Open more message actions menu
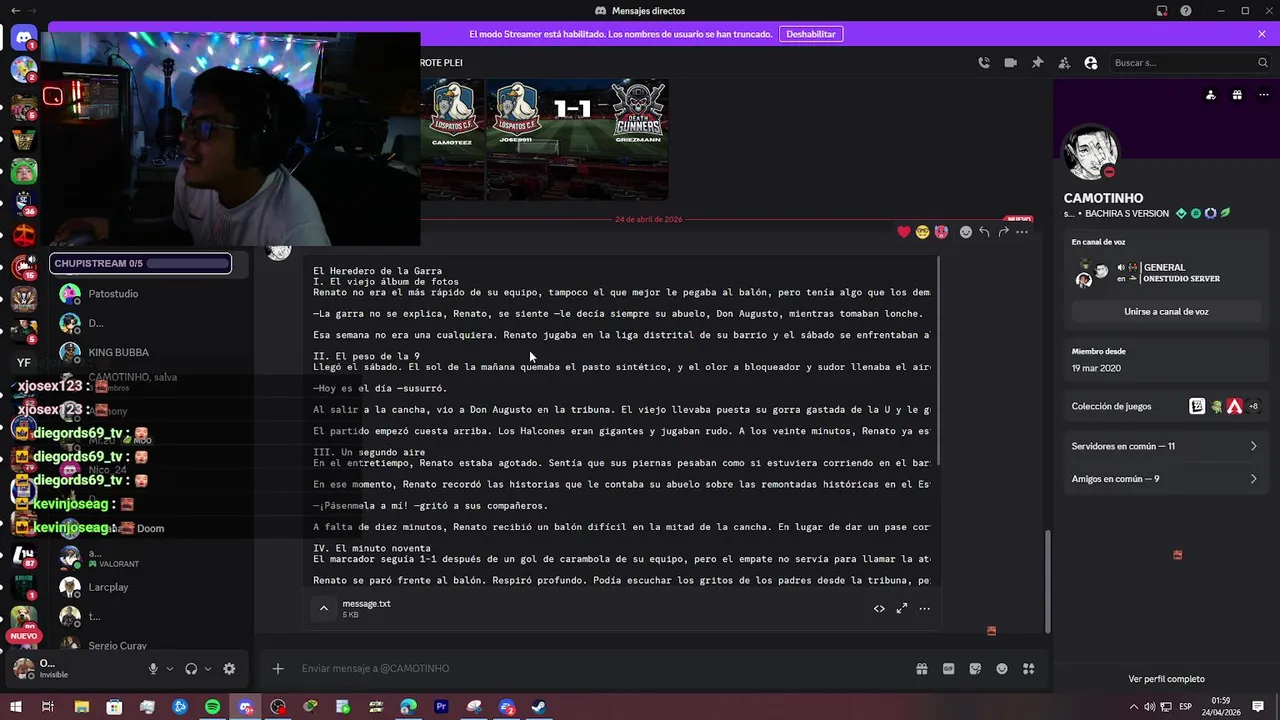 point(1022,232)
